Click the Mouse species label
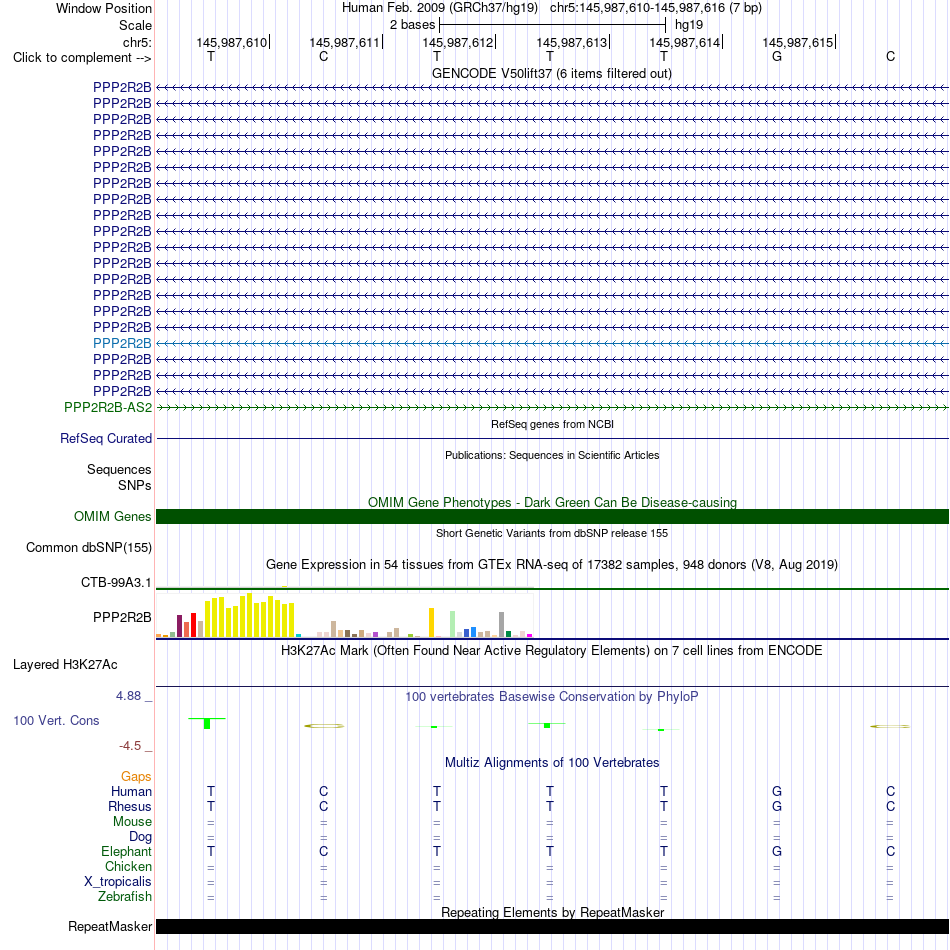 click(x=132, y=822)
